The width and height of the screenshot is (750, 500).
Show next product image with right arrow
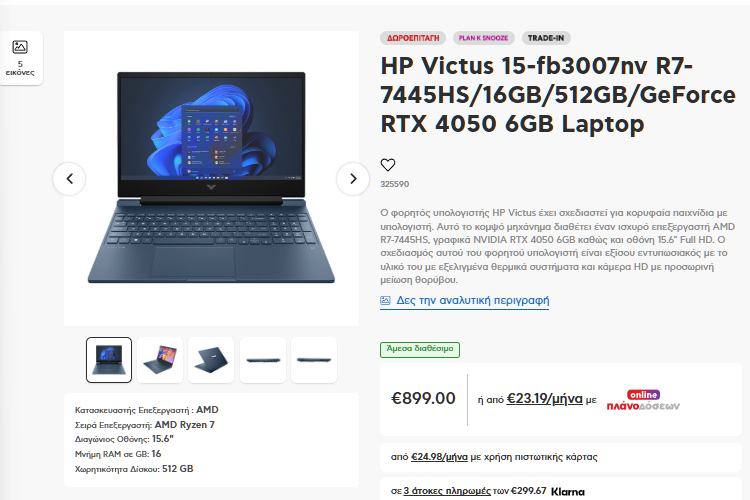(353, 179)
